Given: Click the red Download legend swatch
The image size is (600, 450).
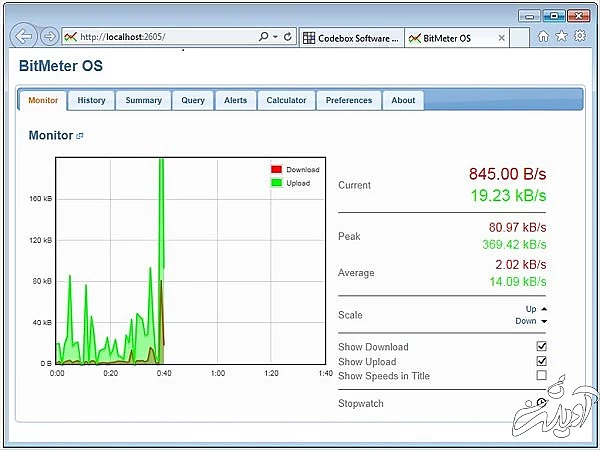Looking at the screenshot, I should [277, 170].
